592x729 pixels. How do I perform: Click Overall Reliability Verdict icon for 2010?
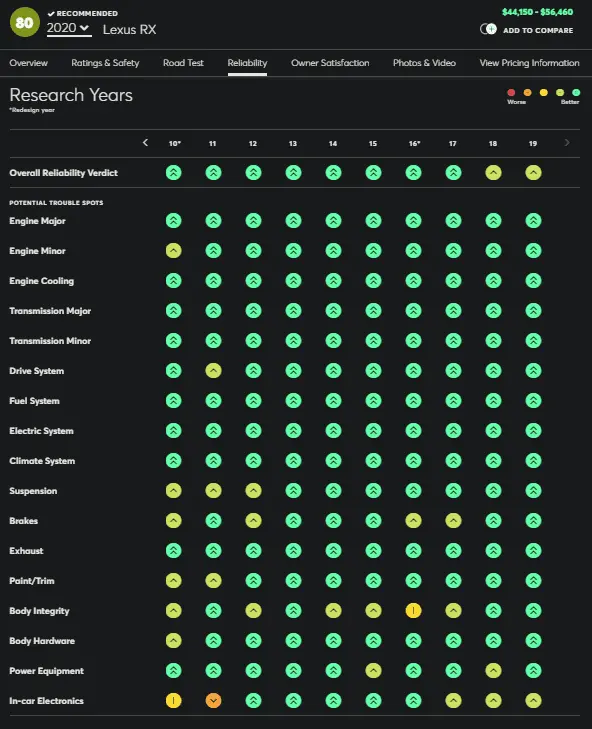pos(173,173)
